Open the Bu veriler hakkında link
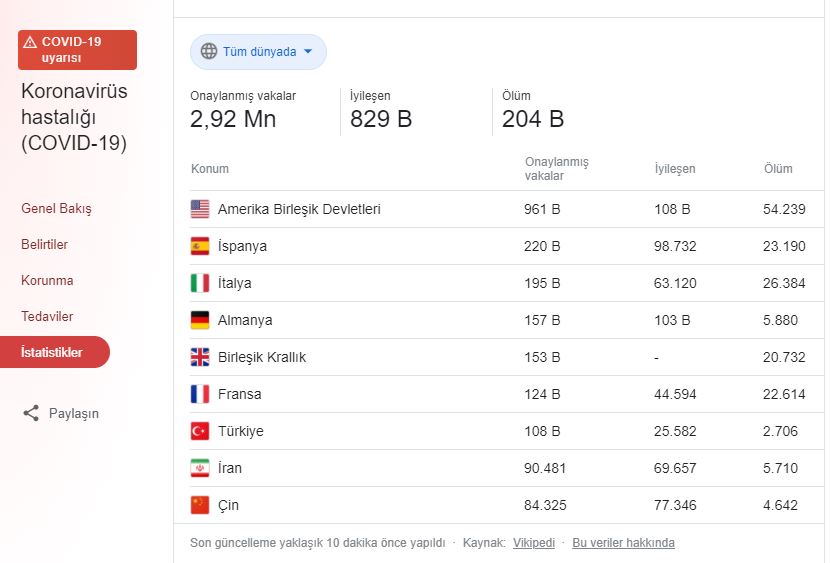This screenshot has width=830, height=563. (623, 543)
